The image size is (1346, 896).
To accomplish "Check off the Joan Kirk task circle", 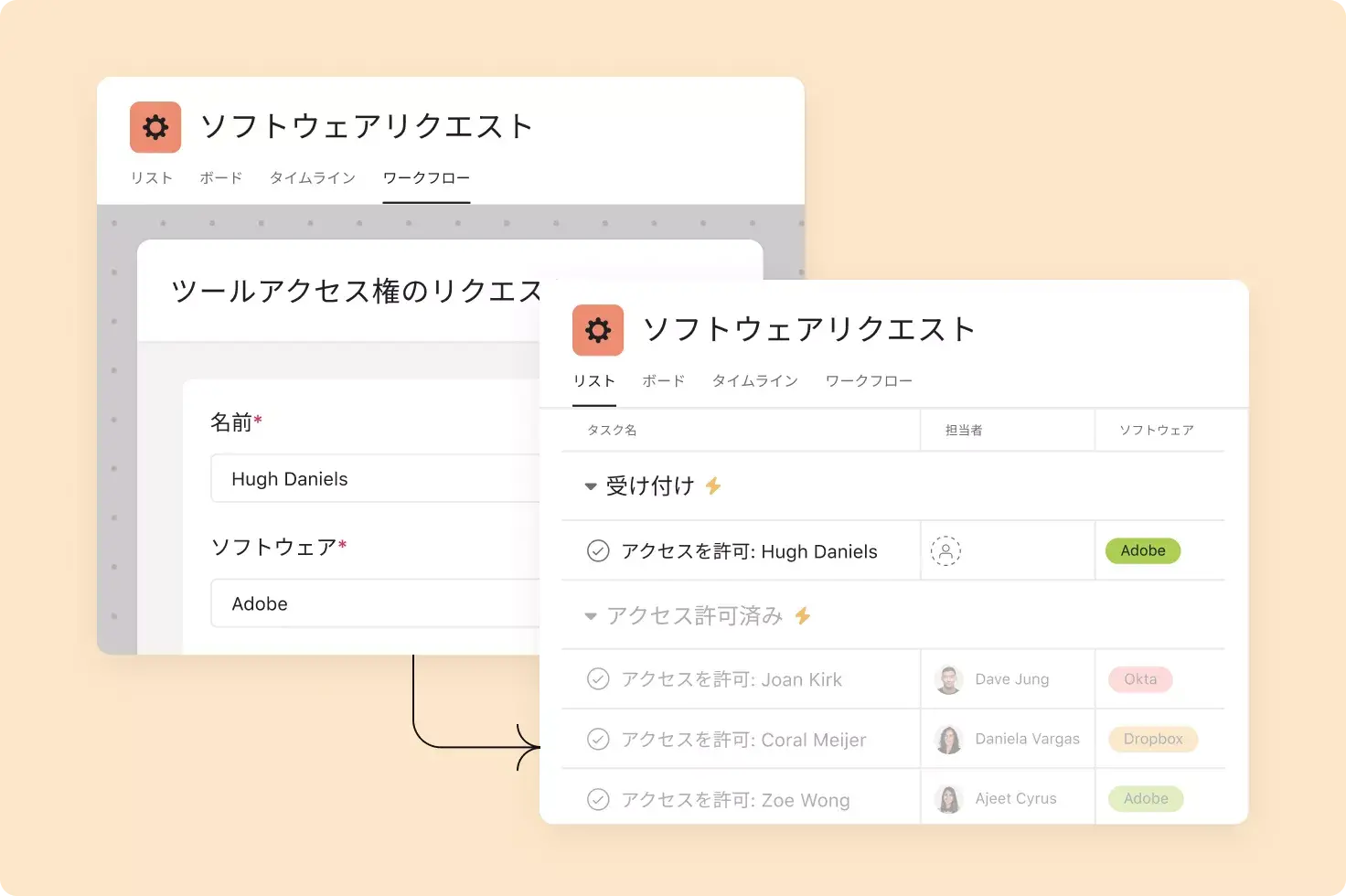I will point(599,679).
